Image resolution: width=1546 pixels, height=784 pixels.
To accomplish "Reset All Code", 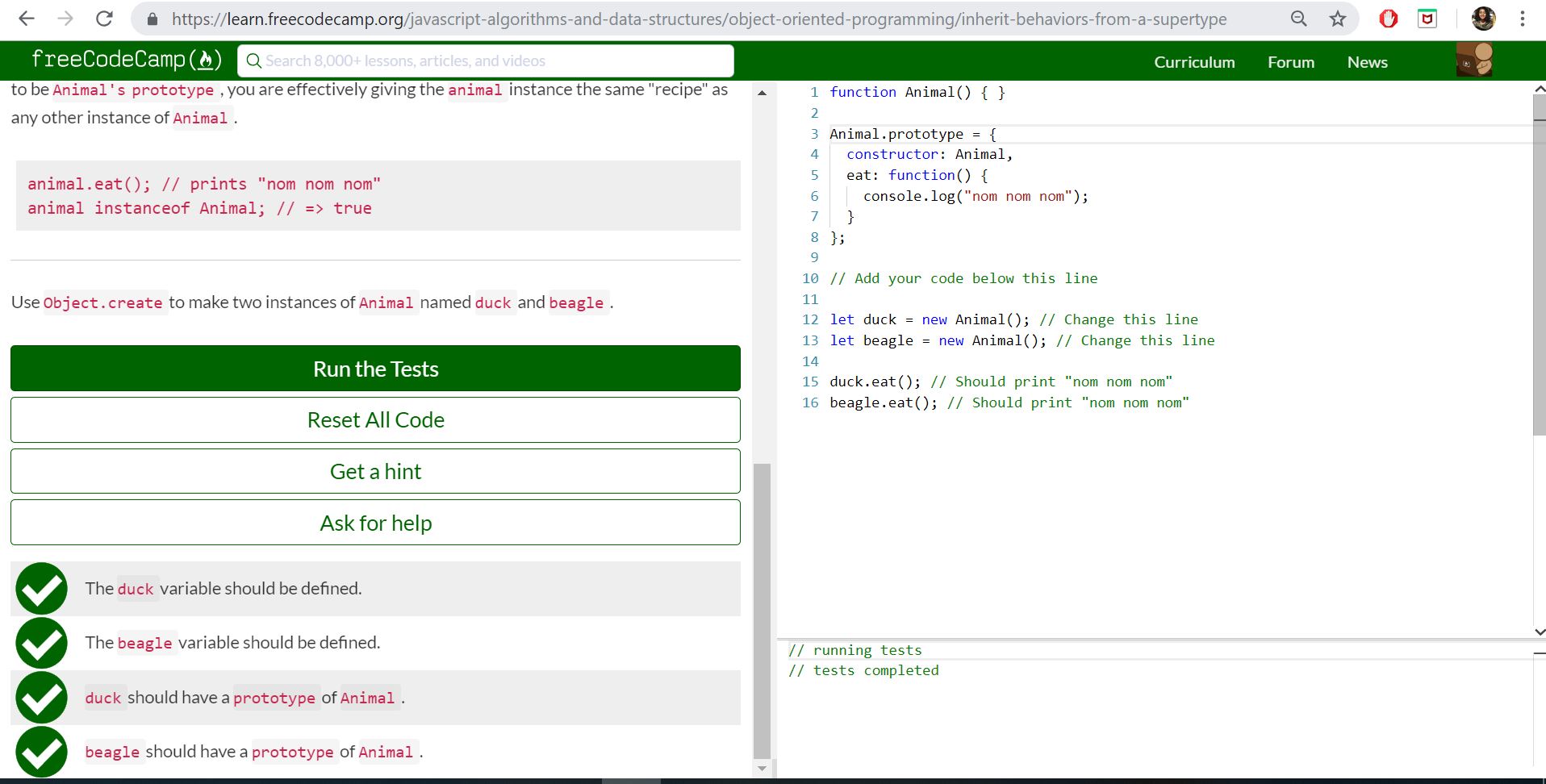I will click(x=374, y=419).
